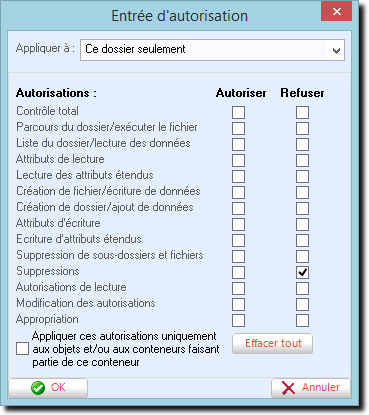Enable Refuser for Appropriation

[302, 320]
